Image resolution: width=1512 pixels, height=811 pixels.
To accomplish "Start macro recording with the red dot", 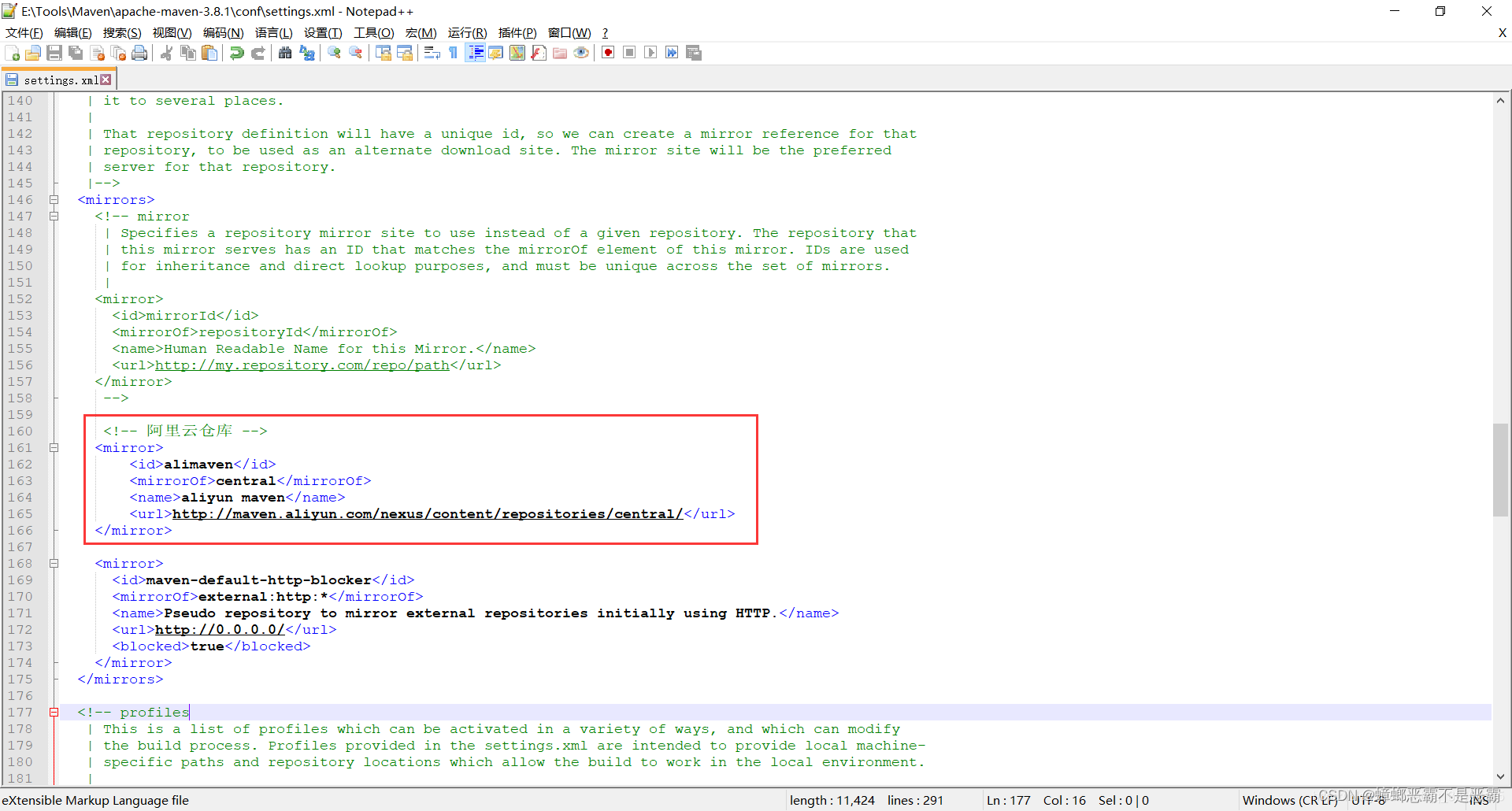I will click(x=608, y=53).
